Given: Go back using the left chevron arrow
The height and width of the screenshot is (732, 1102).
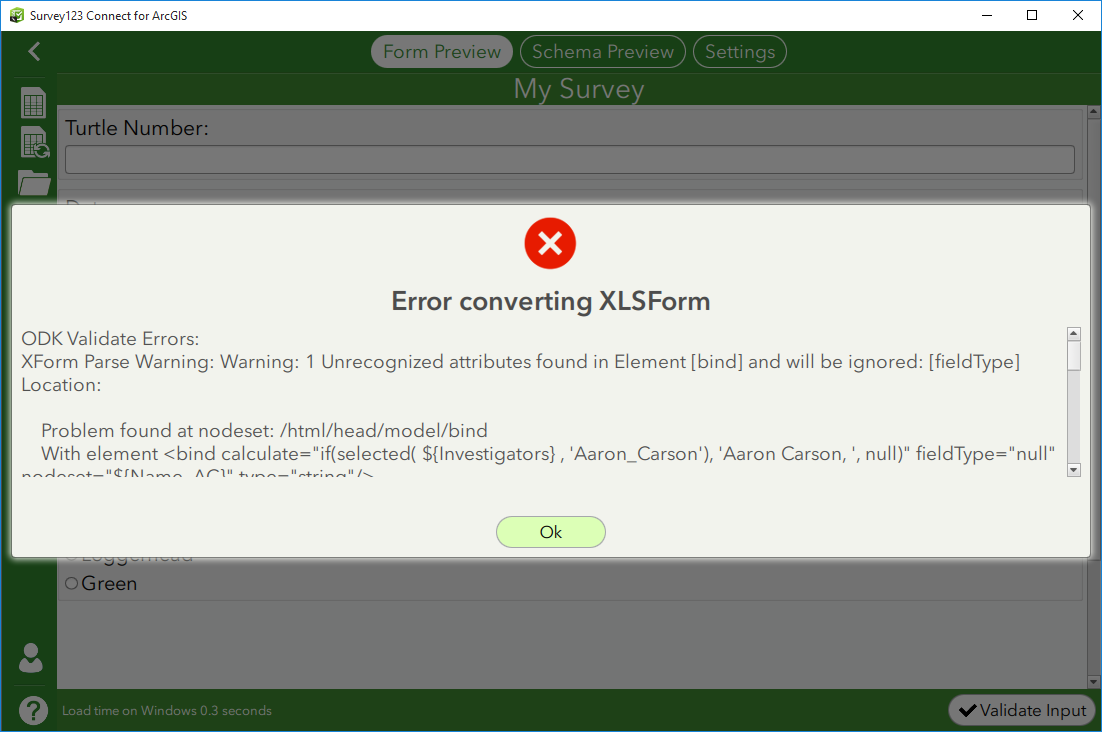Looking at the screenshot, I should pyautogui.click(x=34, y=51).
